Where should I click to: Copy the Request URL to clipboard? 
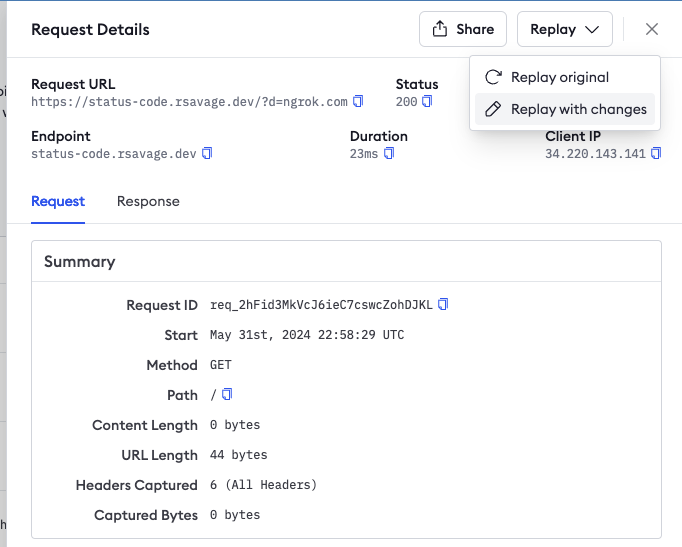click(358, 102)
